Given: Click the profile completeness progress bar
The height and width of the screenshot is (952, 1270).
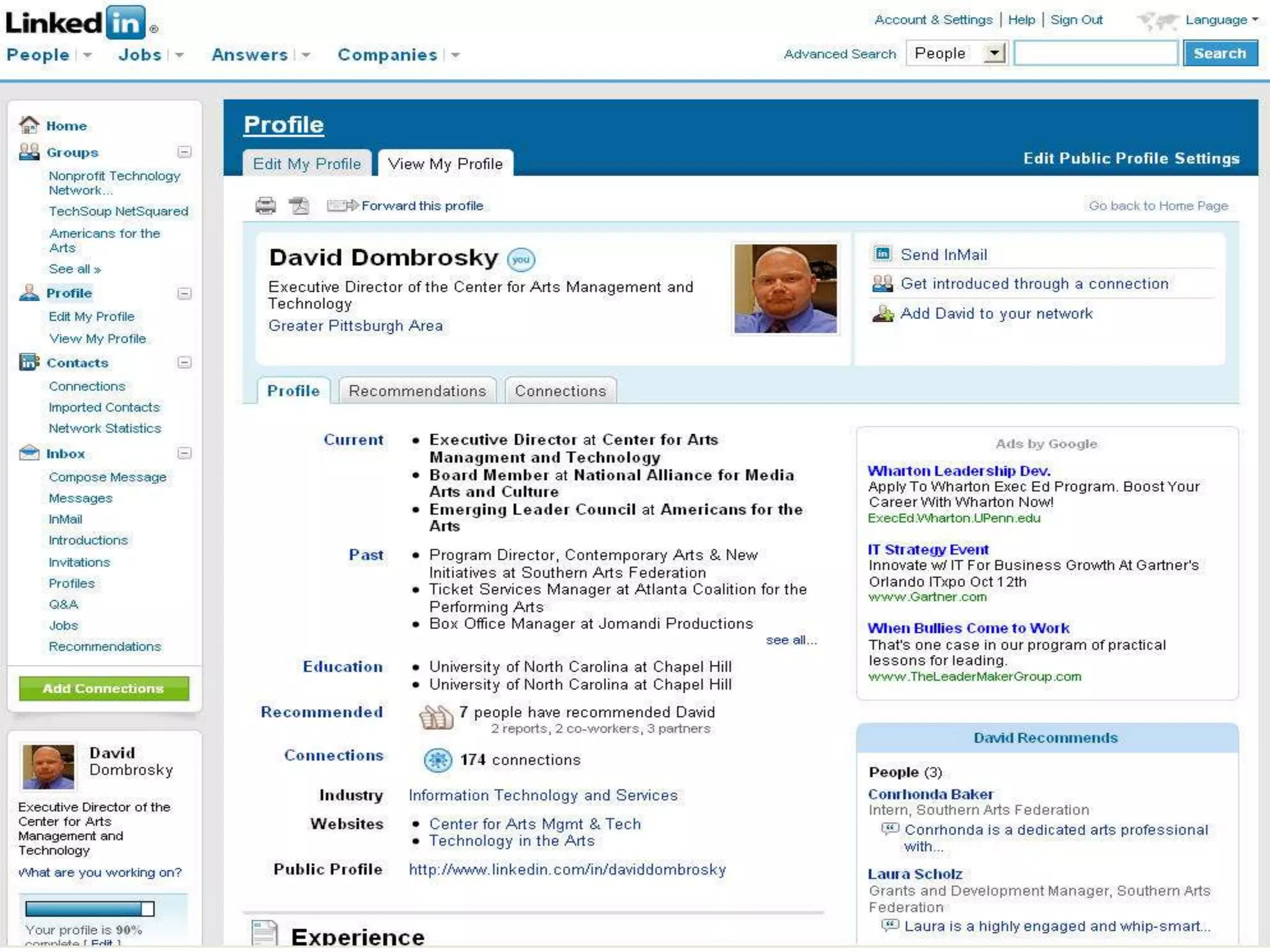Looking at the screenshot, I should coord(90,909).
